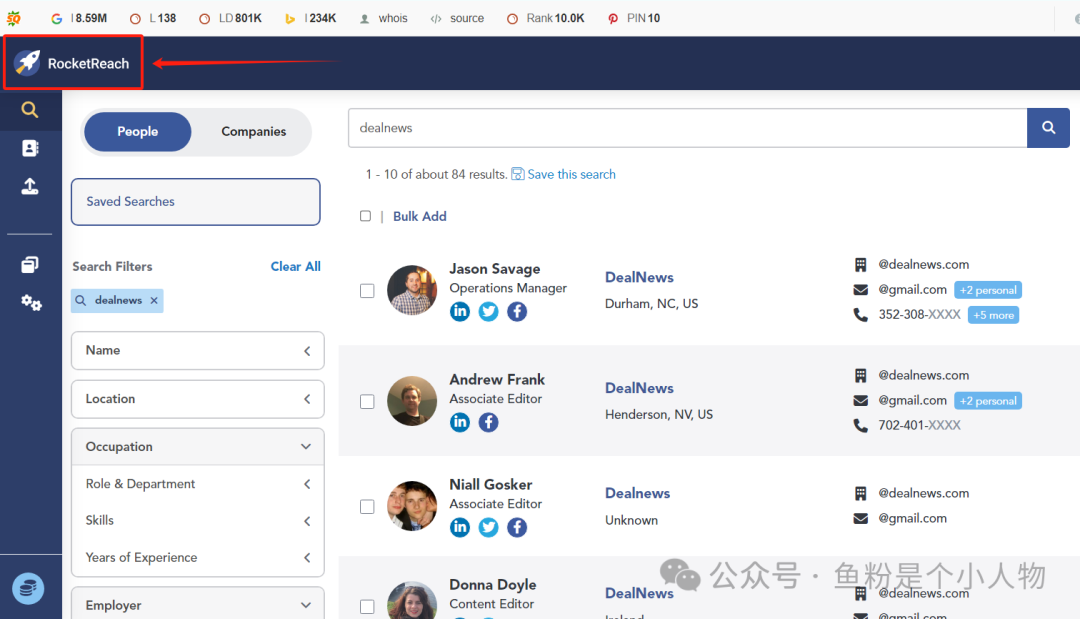Click the dealnews search input field
The width and height of the screenshot is (1080, 619).
point(687,128)
